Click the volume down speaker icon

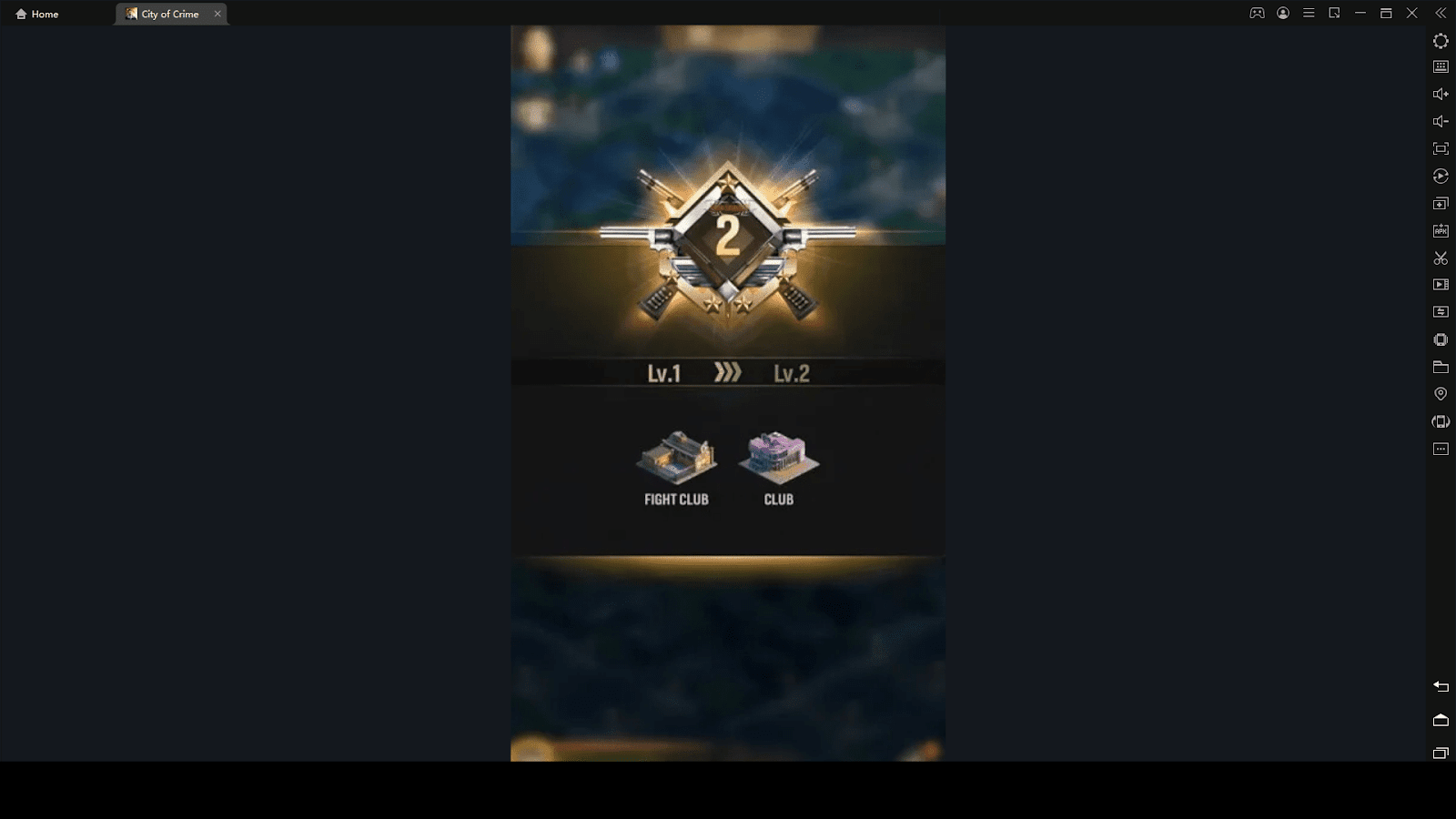pos(1441,121)
